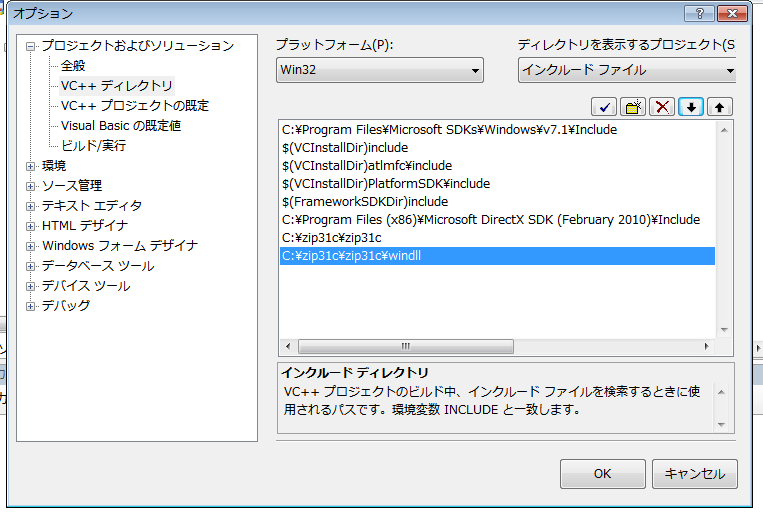
Task: Expand the 環境 tree node
Action: [30, 166]
